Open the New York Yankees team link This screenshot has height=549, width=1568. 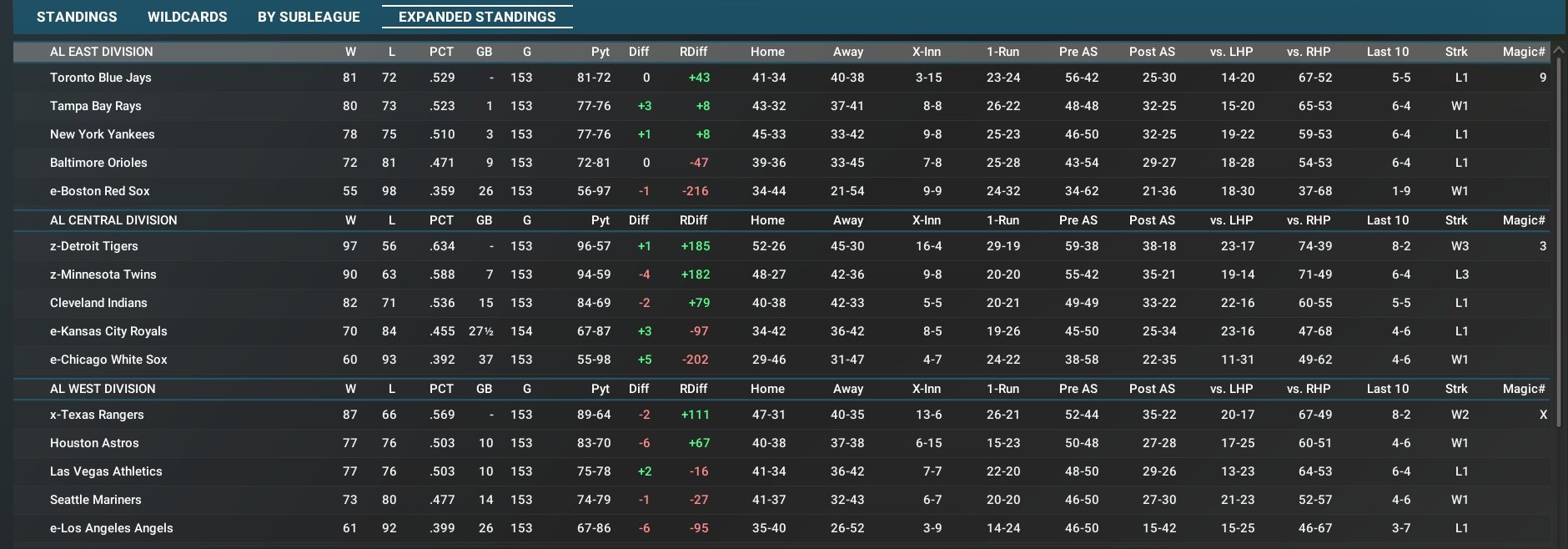[103, 134]
